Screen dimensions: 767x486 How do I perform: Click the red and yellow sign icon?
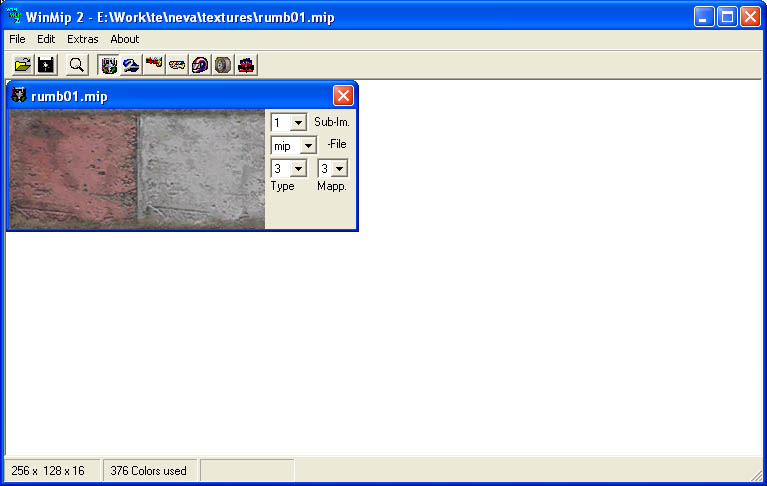[154, 65]
